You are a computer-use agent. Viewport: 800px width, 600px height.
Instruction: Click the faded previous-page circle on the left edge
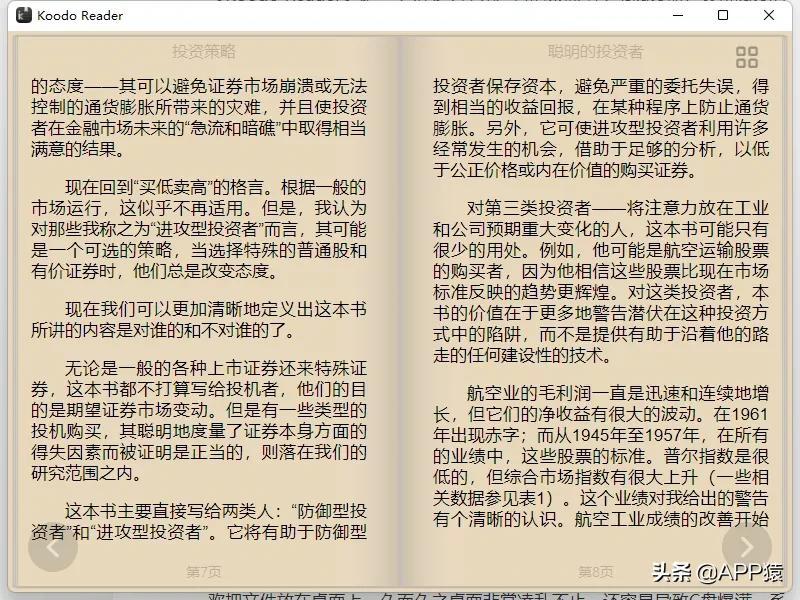52,547
